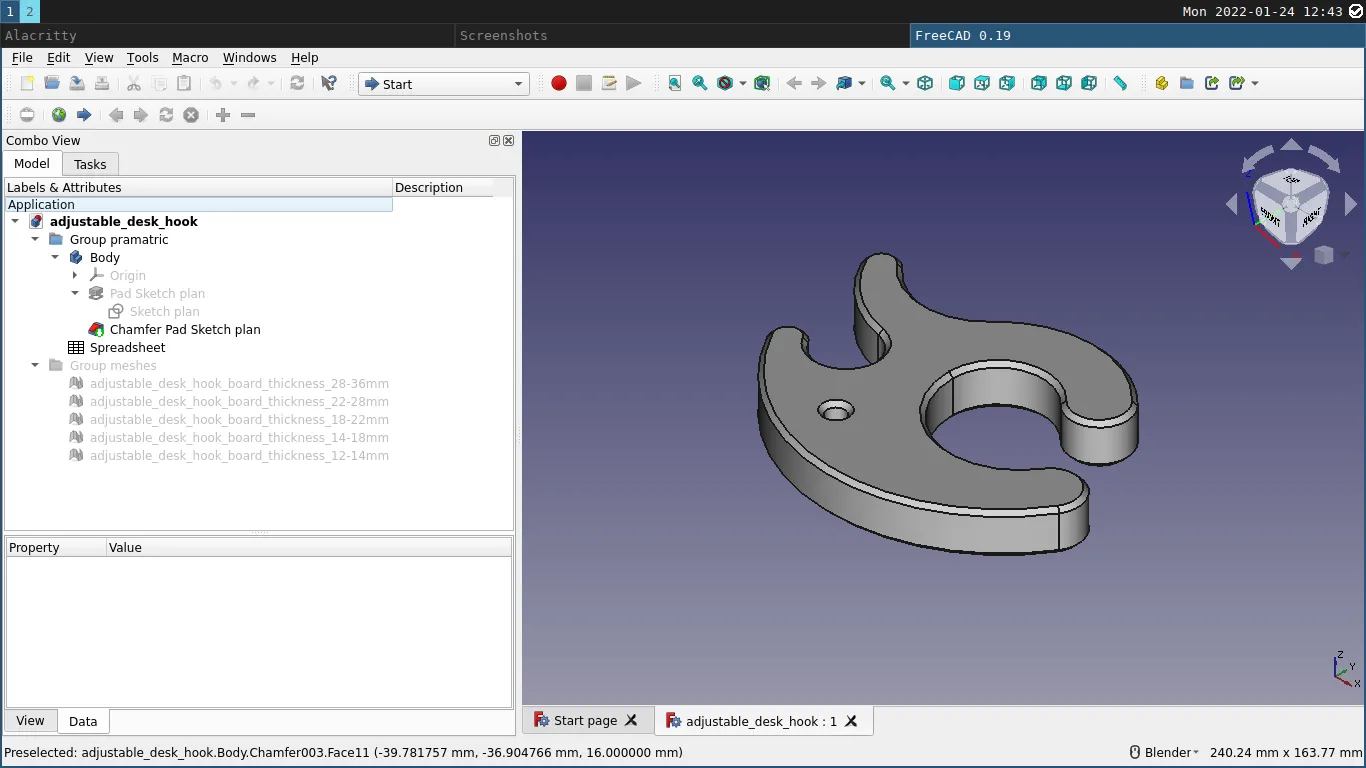
Task: Switch to the Tasks tab
Action: click(90, 164)
